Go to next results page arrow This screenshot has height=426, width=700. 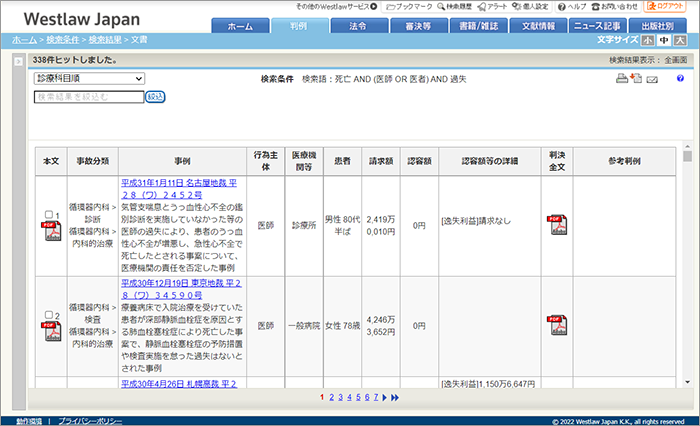[x=384, y=397]
